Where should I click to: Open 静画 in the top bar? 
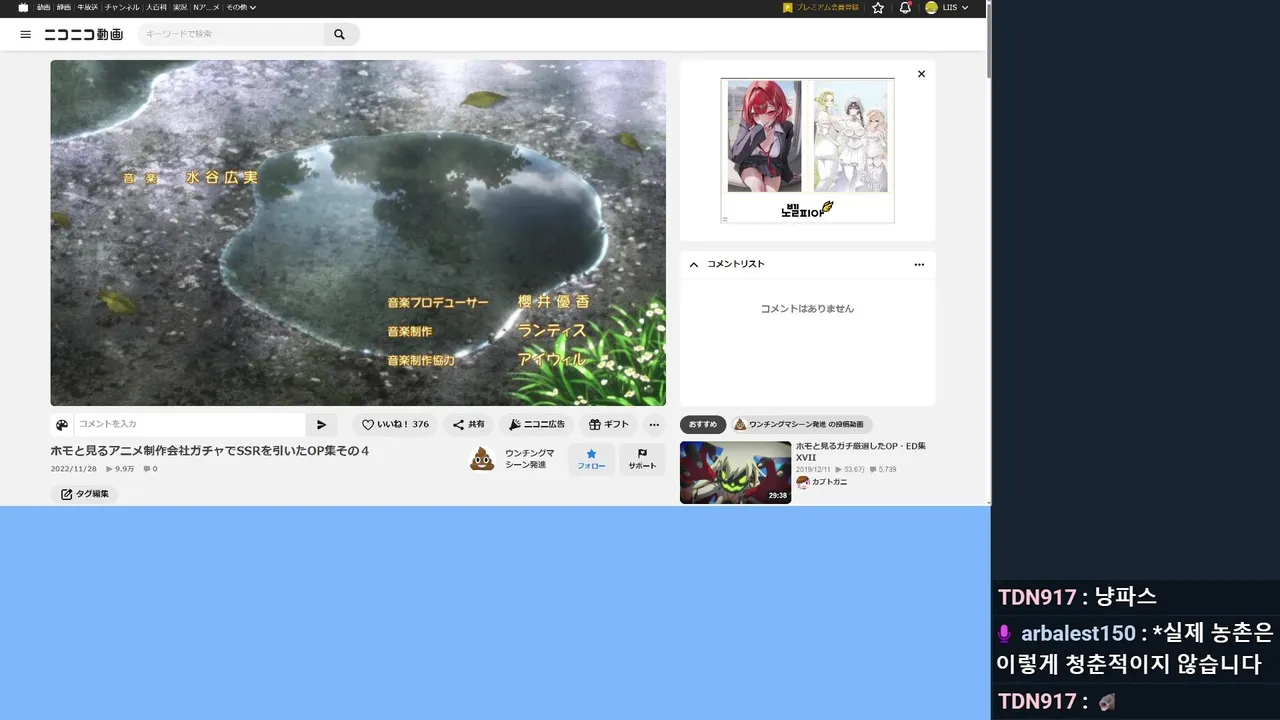click(64, 7)
